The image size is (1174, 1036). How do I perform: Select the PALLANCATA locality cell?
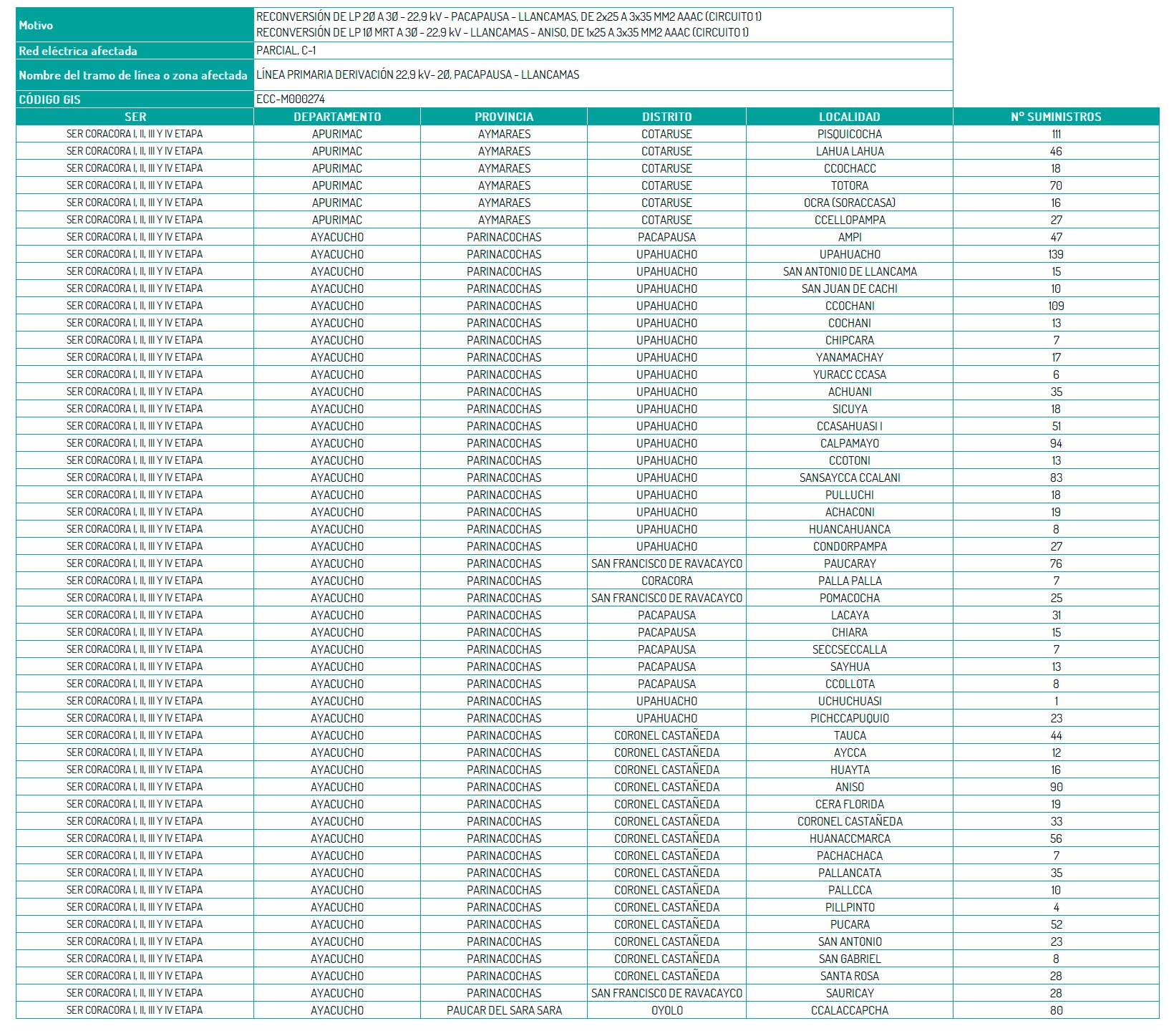[x=850, y=873]
